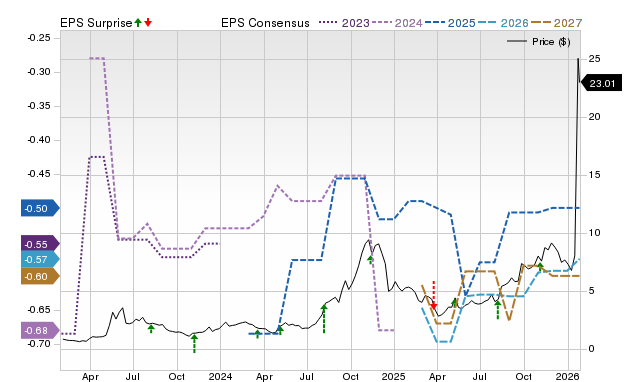Select the 2027 EPS Consensus legend entry
The width and height of the screenshot is (640, 382).
[x=556, y=23]
